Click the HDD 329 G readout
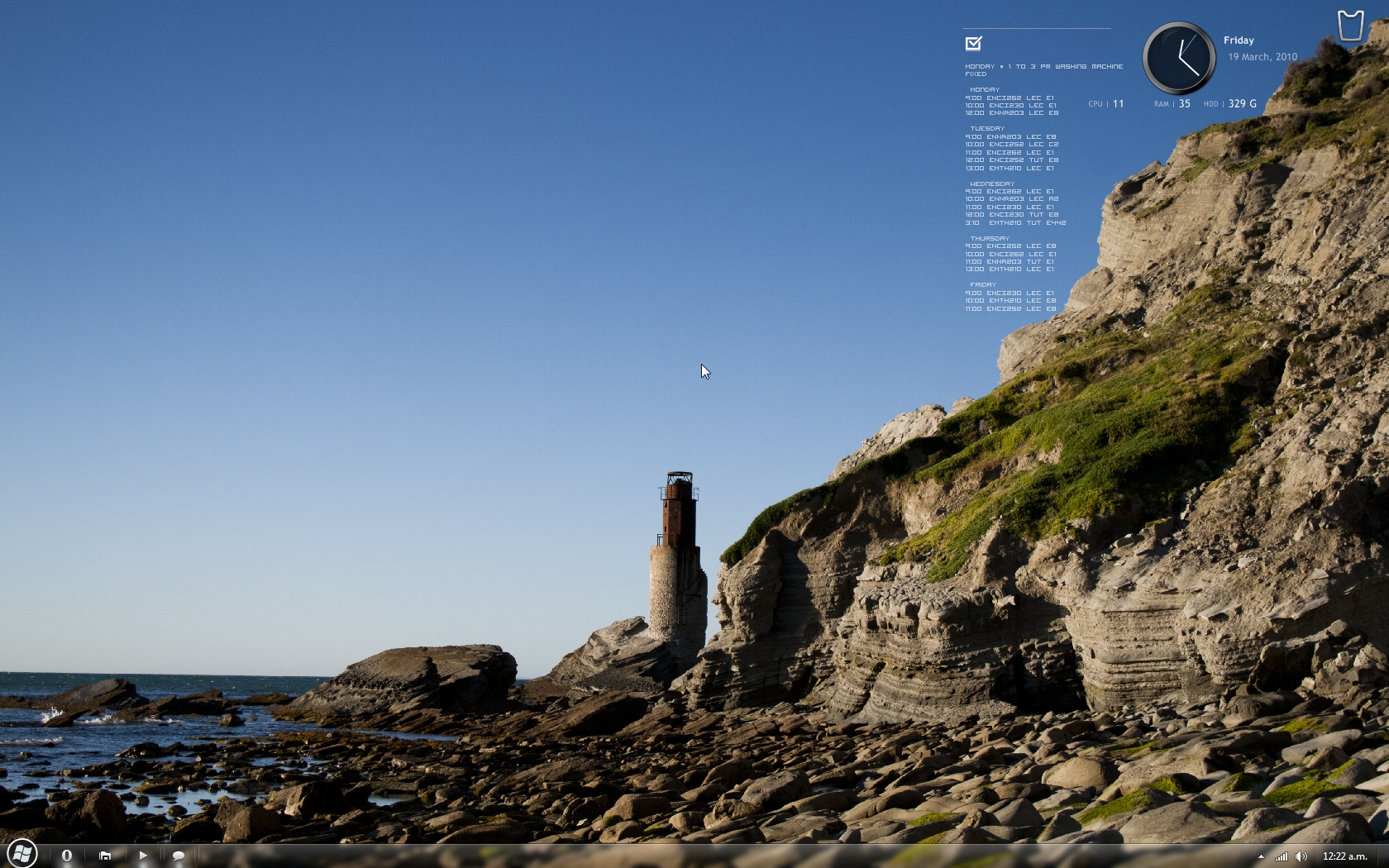The width and height of the screenshot is (1389, 868). point(1230,104)
